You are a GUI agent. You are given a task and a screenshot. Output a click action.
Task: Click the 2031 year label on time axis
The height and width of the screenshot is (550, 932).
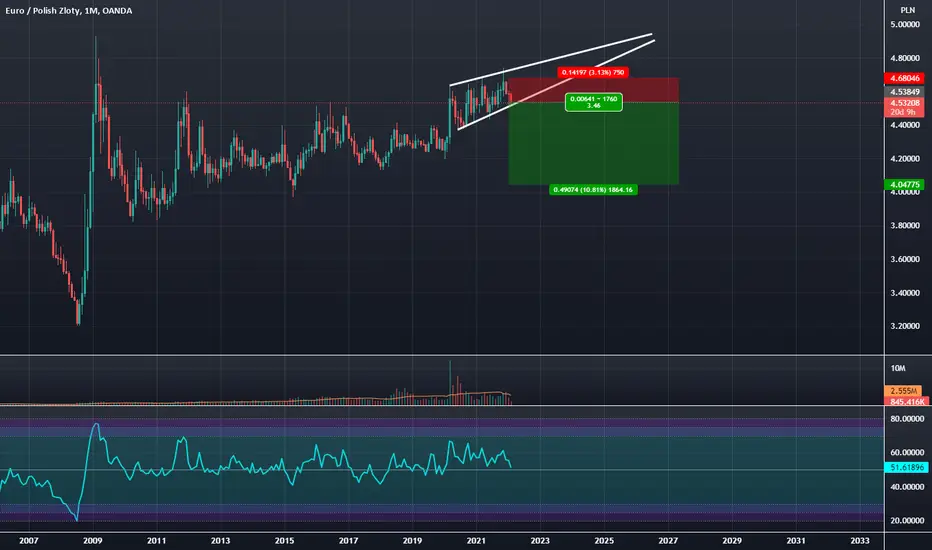point(796,540)
